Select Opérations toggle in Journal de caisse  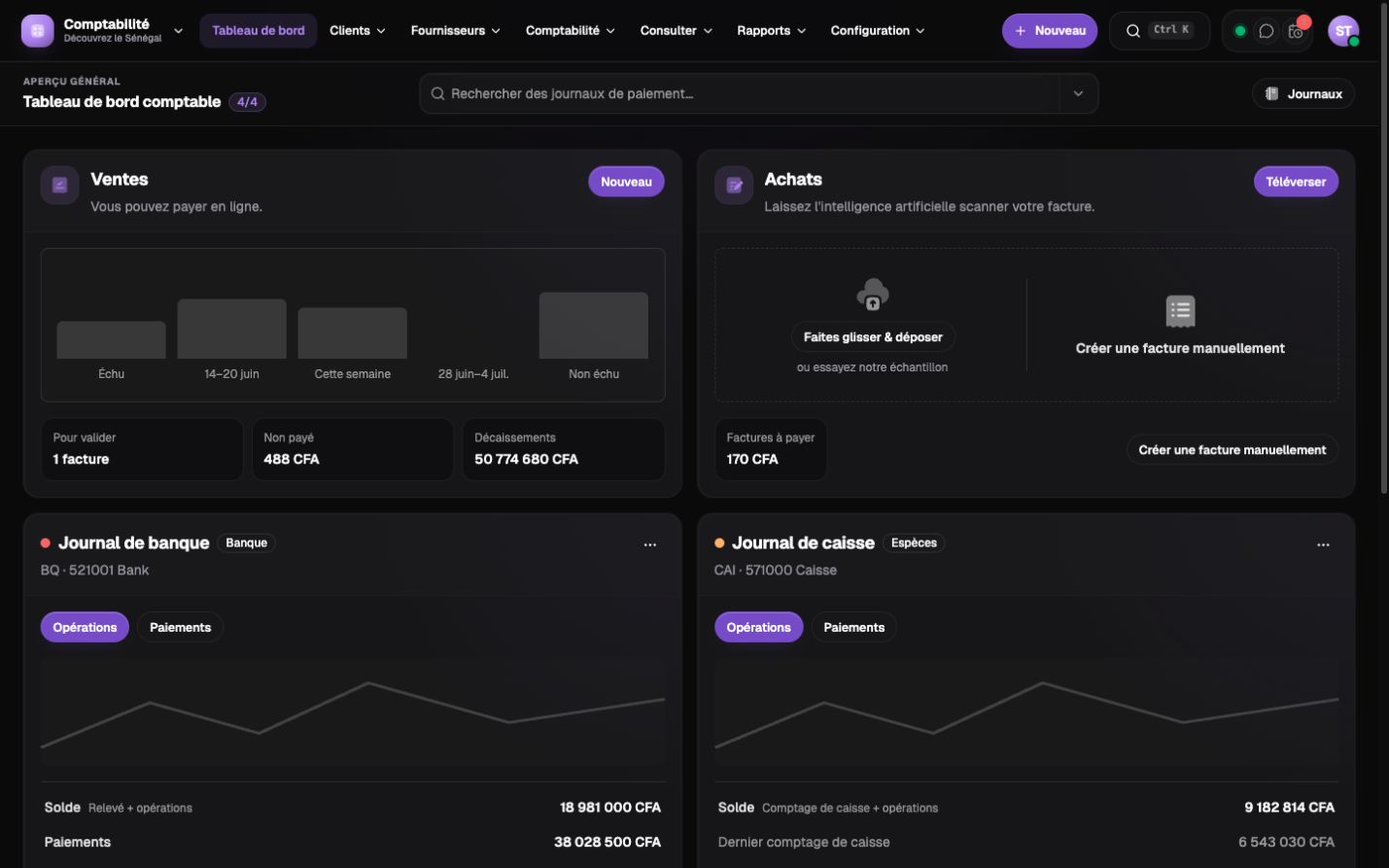point(759,627)
